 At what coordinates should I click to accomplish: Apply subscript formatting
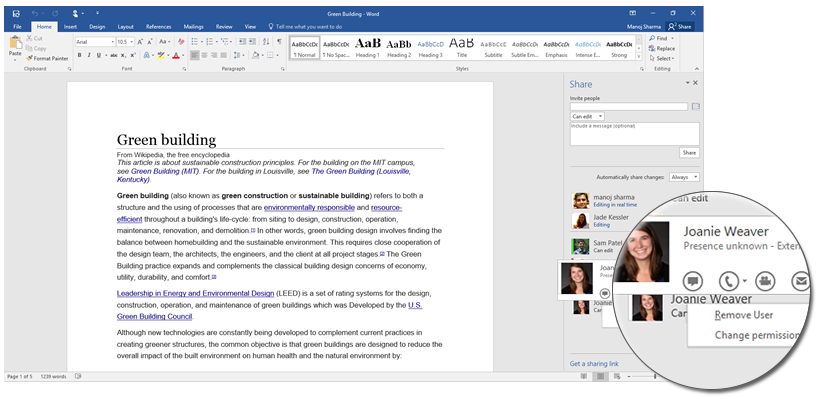click(123, 55)
